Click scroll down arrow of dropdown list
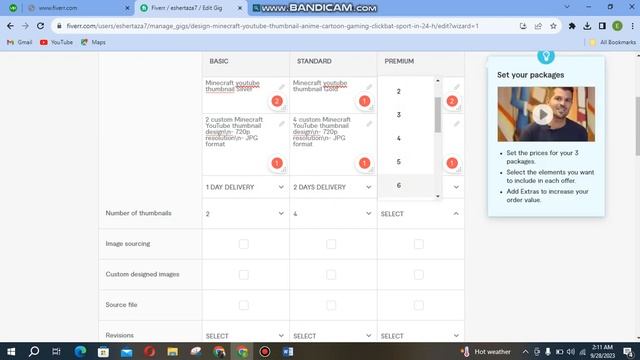The image size is (640, 360). 438,196
